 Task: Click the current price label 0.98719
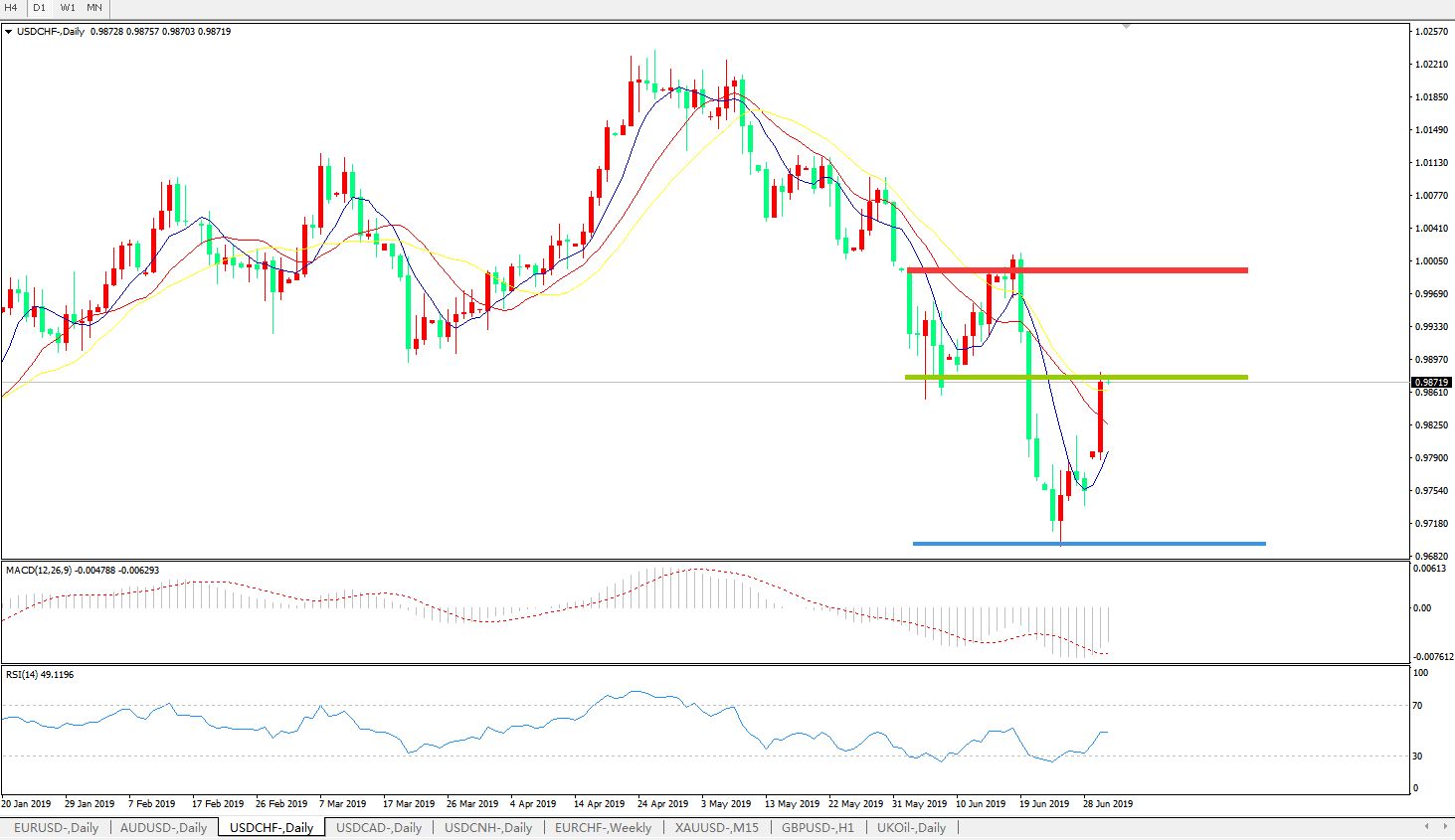pos(1432,382)
